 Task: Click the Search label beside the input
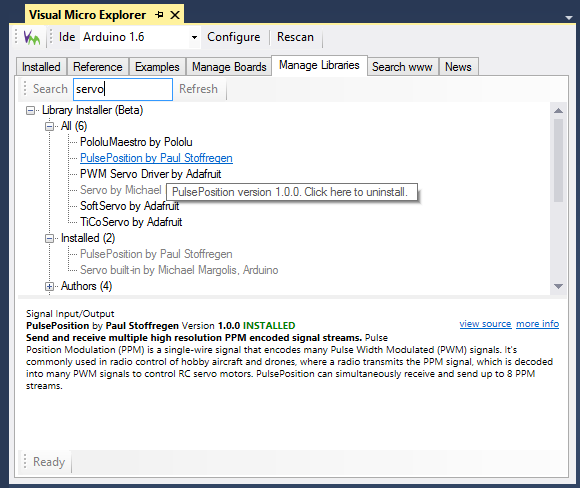pyautogui.click(x=50, y=89)
